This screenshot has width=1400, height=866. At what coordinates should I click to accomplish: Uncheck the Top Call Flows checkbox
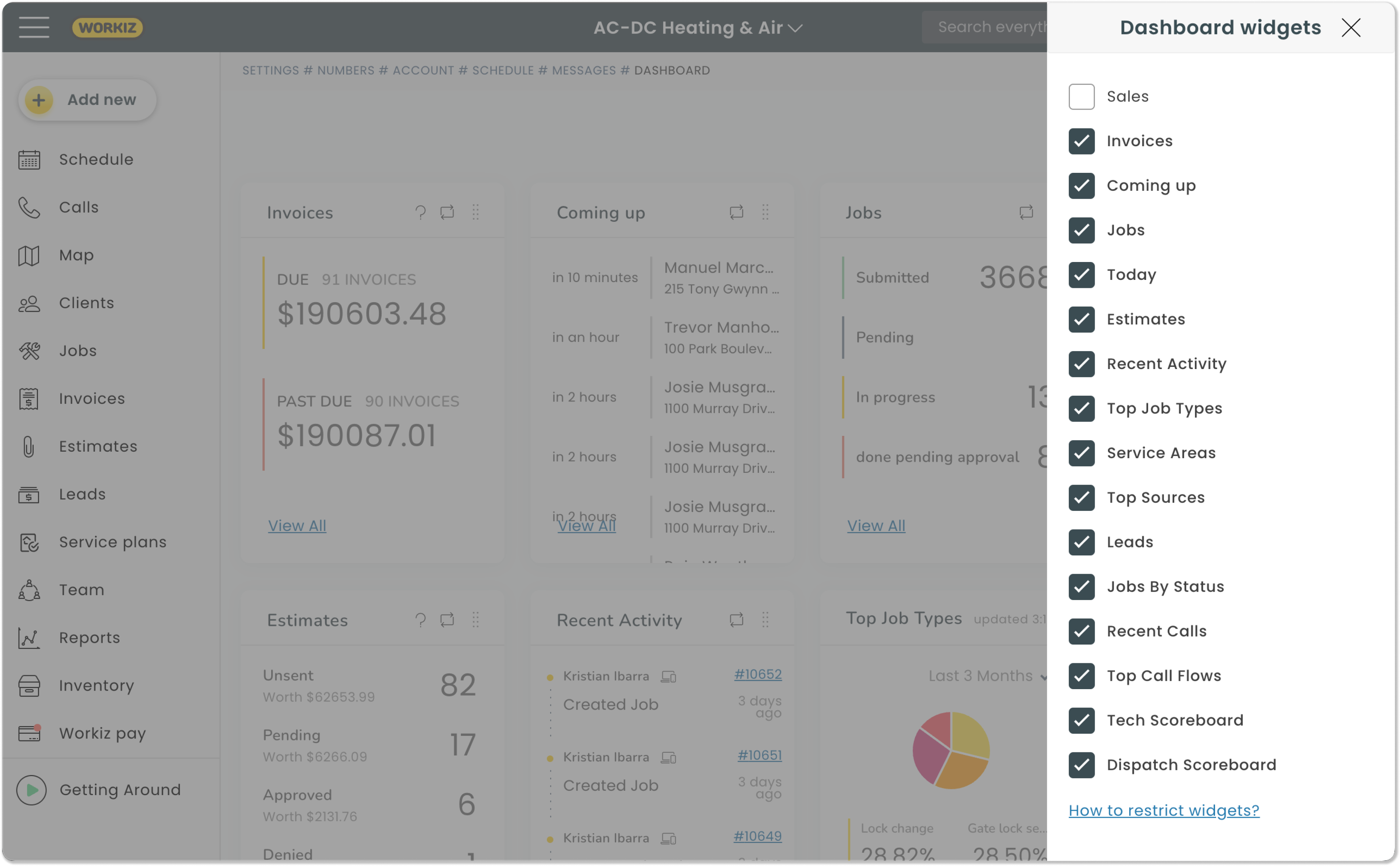pyautogui.click(x=1082, y=676)
